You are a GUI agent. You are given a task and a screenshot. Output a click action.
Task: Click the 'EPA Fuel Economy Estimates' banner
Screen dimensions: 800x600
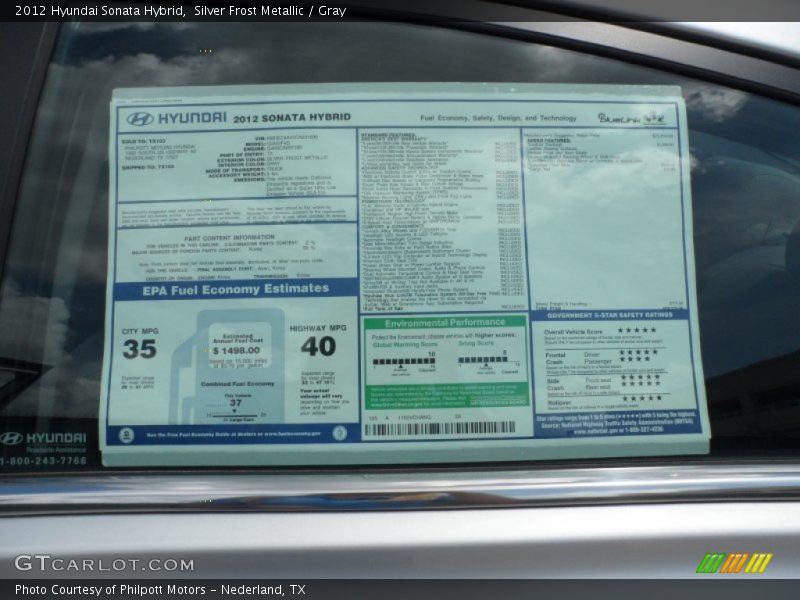(x=236, y=289)
